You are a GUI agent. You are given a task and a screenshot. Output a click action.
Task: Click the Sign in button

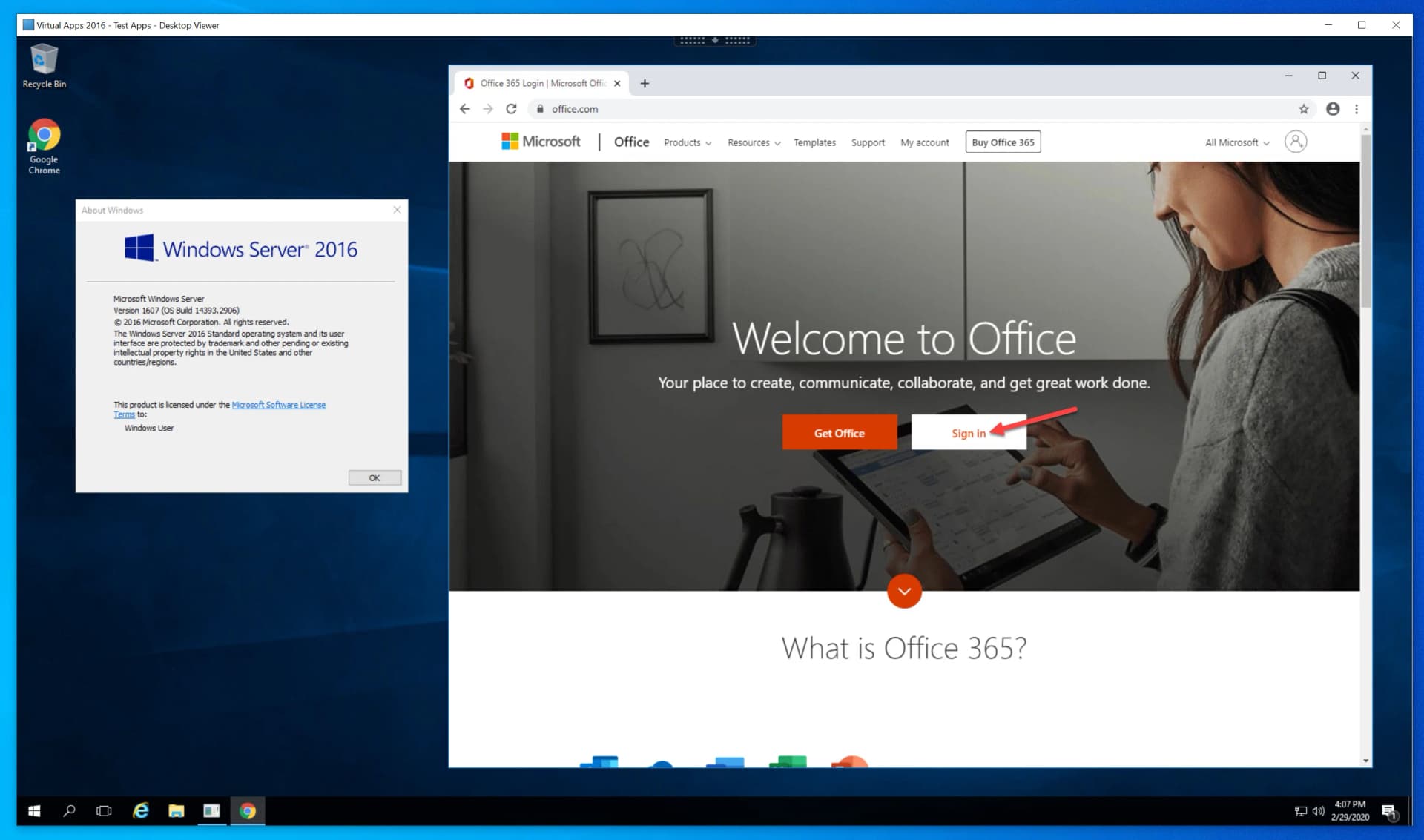pos(969,432)
